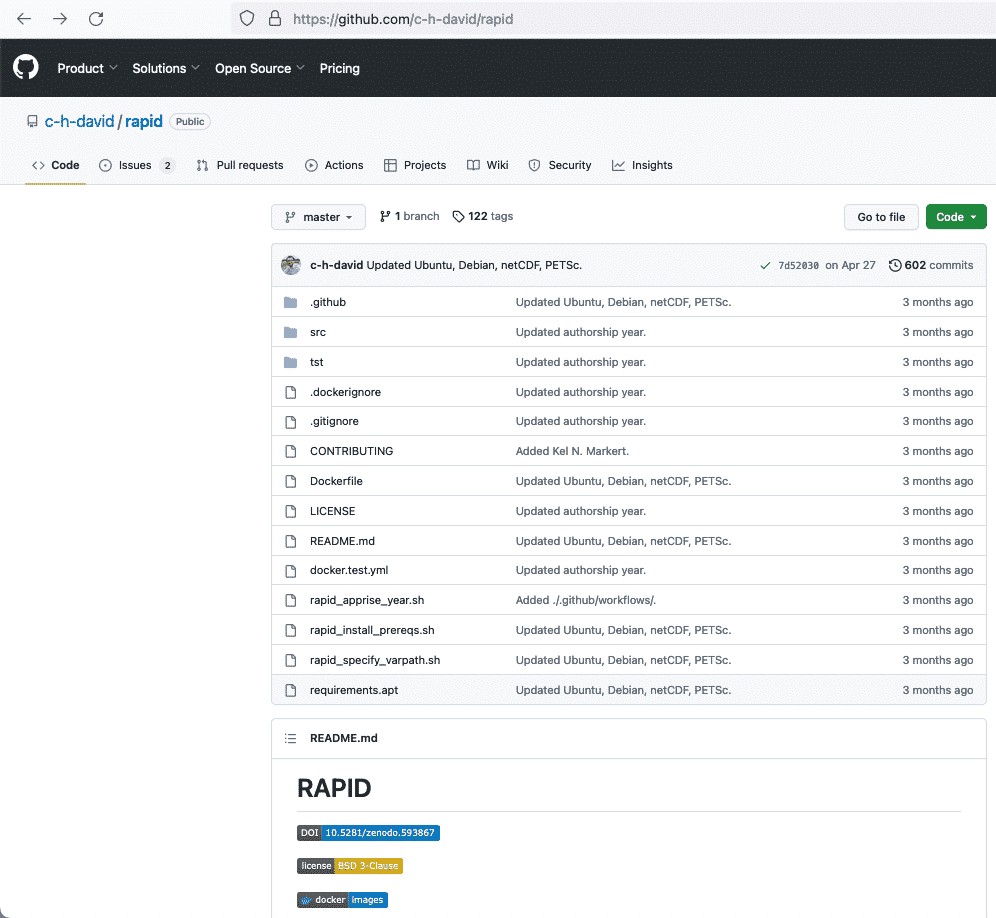Viewport: 996px width, 918px height.
Task: Click the .github folder icon
Action: (x=291, y=302)
